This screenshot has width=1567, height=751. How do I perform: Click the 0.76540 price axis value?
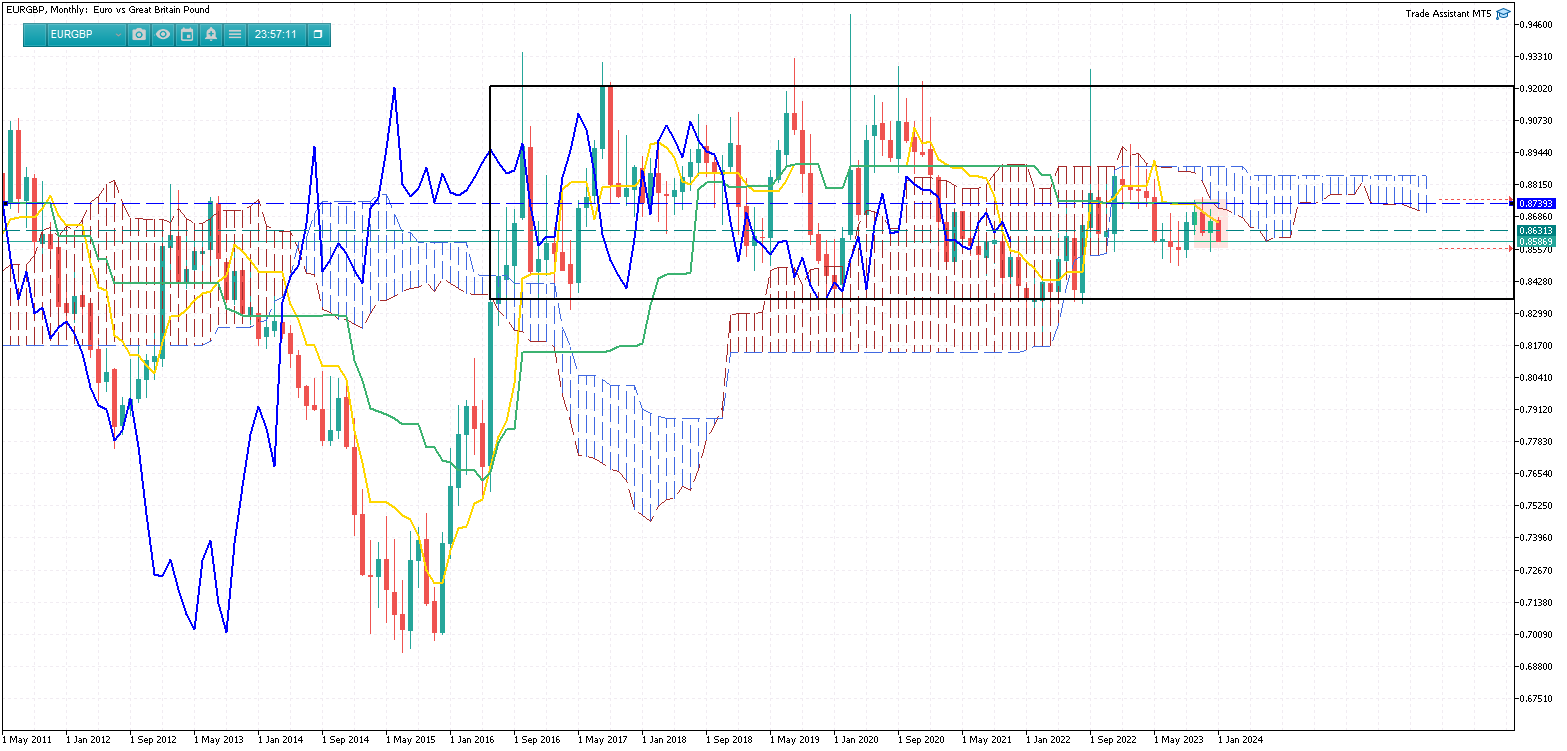pyautogui.click(x=1537, y=474)
